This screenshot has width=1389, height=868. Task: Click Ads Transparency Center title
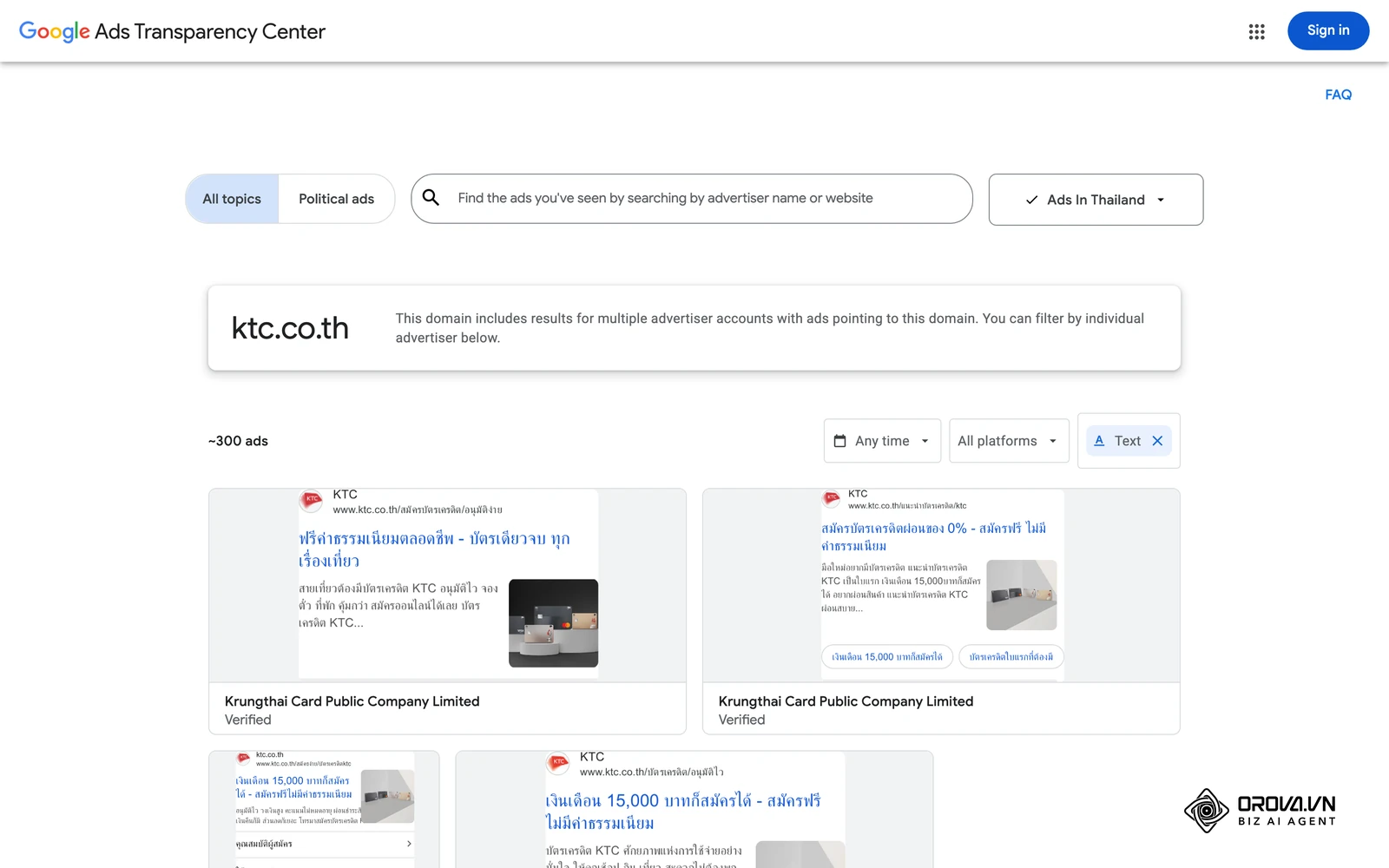point(210,31)
